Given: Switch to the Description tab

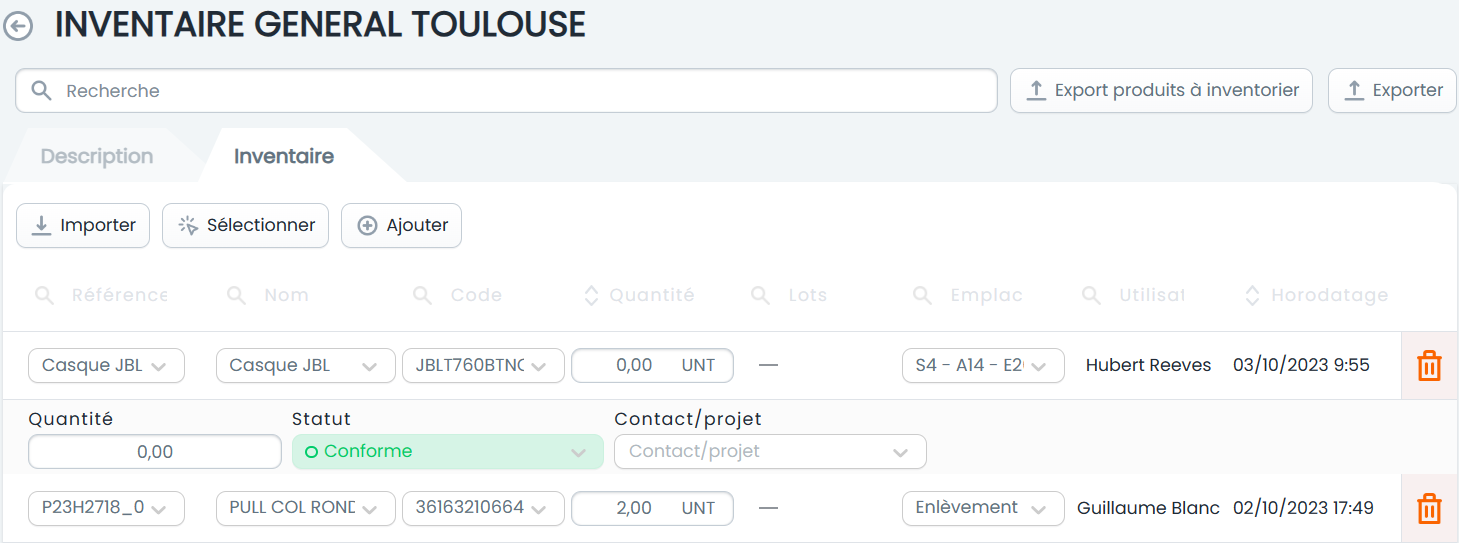Looking at the screenshot, I should pyautogui.click(x=97, y=157).
